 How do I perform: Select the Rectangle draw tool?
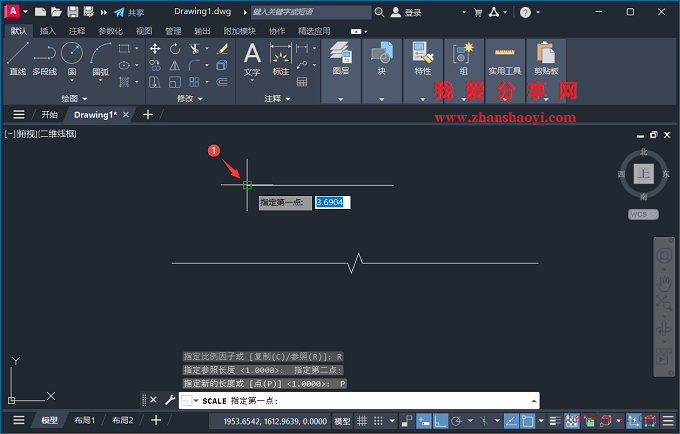tap(124, 49)
